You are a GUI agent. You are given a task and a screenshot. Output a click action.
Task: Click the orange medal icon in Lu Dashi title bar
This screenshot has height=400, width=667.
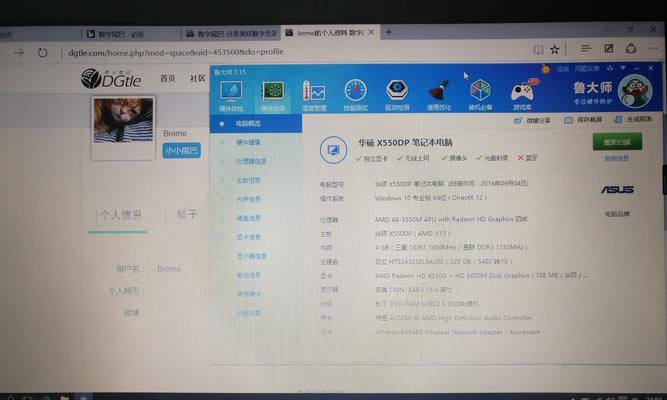545,69
